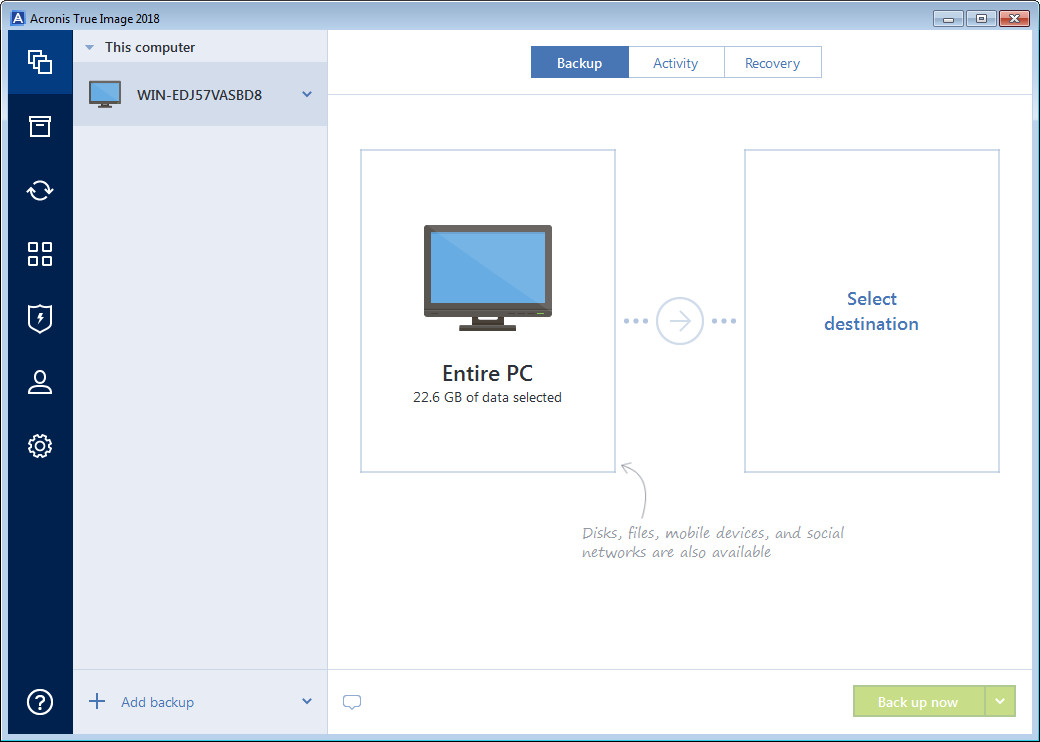Screen dimensions: 1040x742
Task: Select the Backup tab
Action: [x=579, y=63]
